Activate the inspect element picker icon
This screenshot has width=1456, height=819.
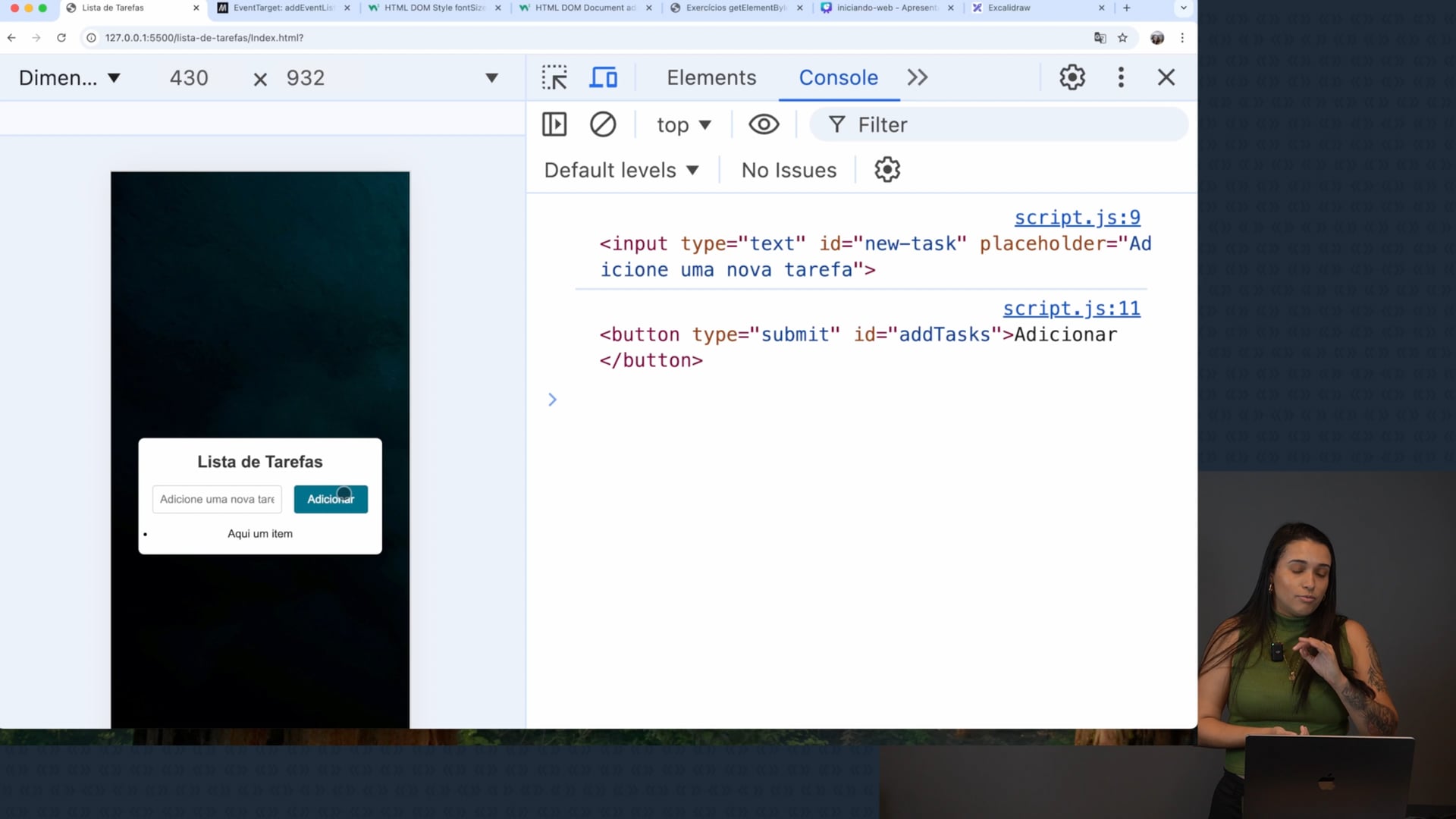(554, 77)
